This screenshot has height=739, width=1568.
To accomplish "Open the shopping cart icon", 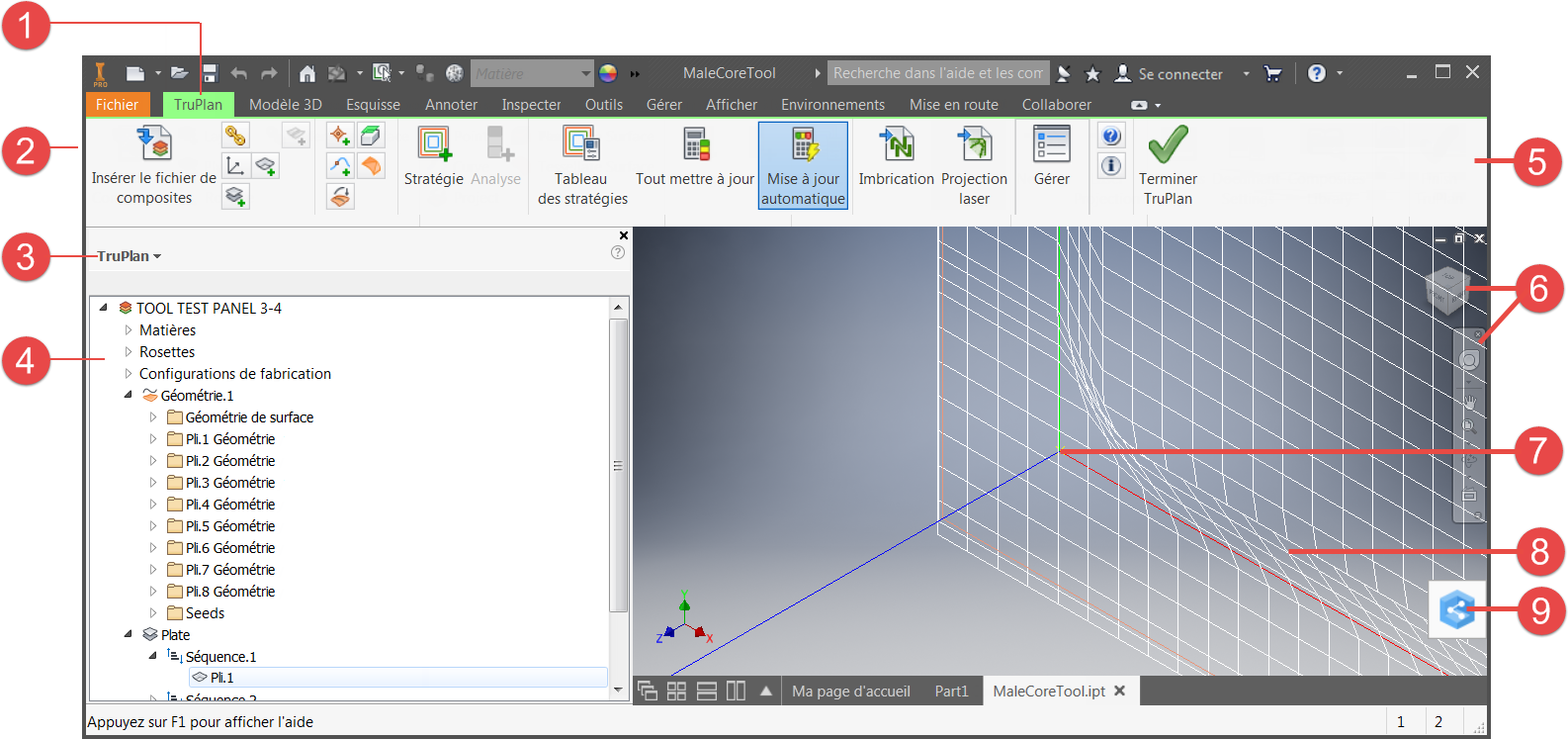I will (x=1273, y=73).
